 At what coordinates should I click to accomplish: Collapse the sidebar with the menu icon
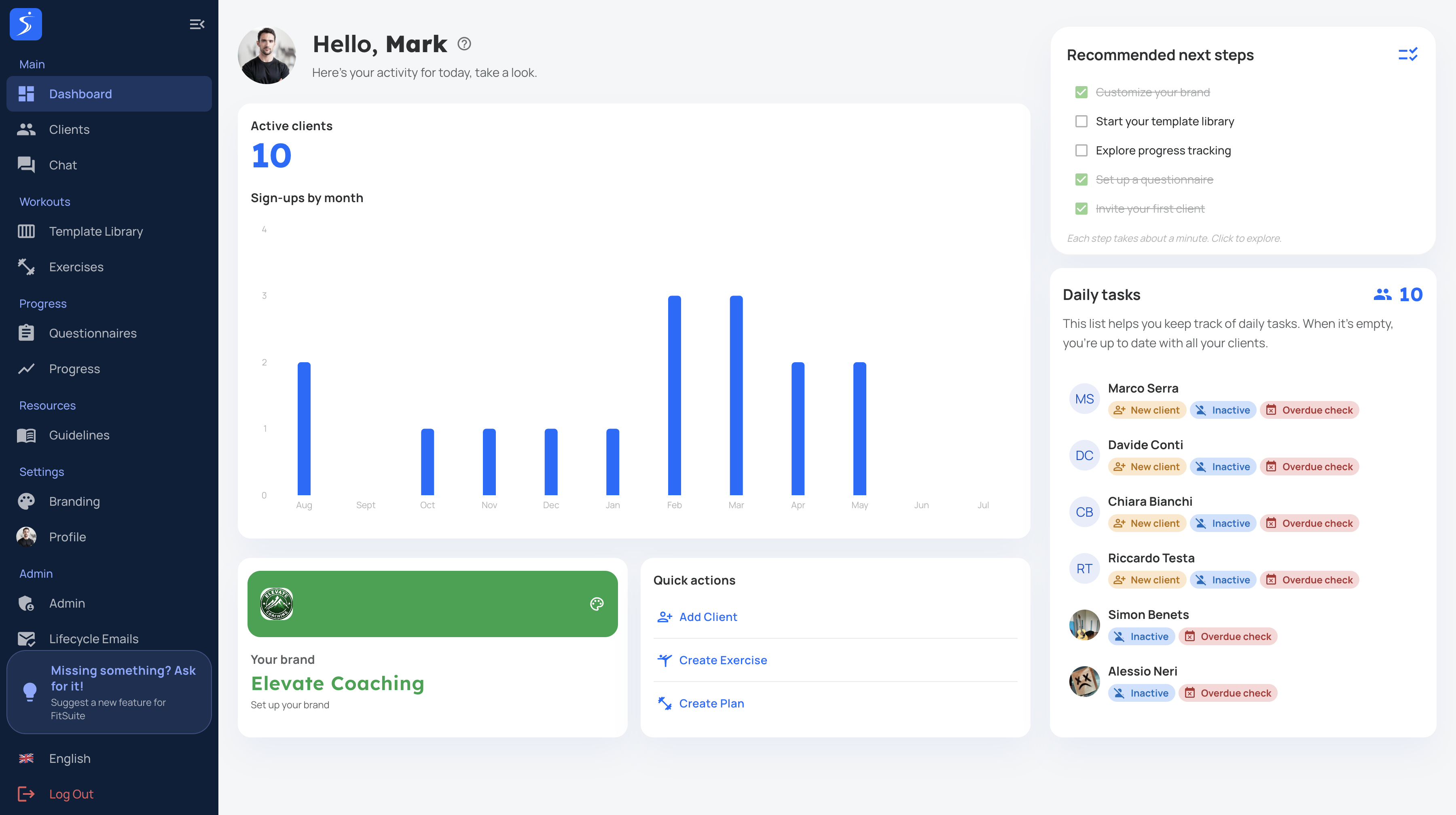197,24
